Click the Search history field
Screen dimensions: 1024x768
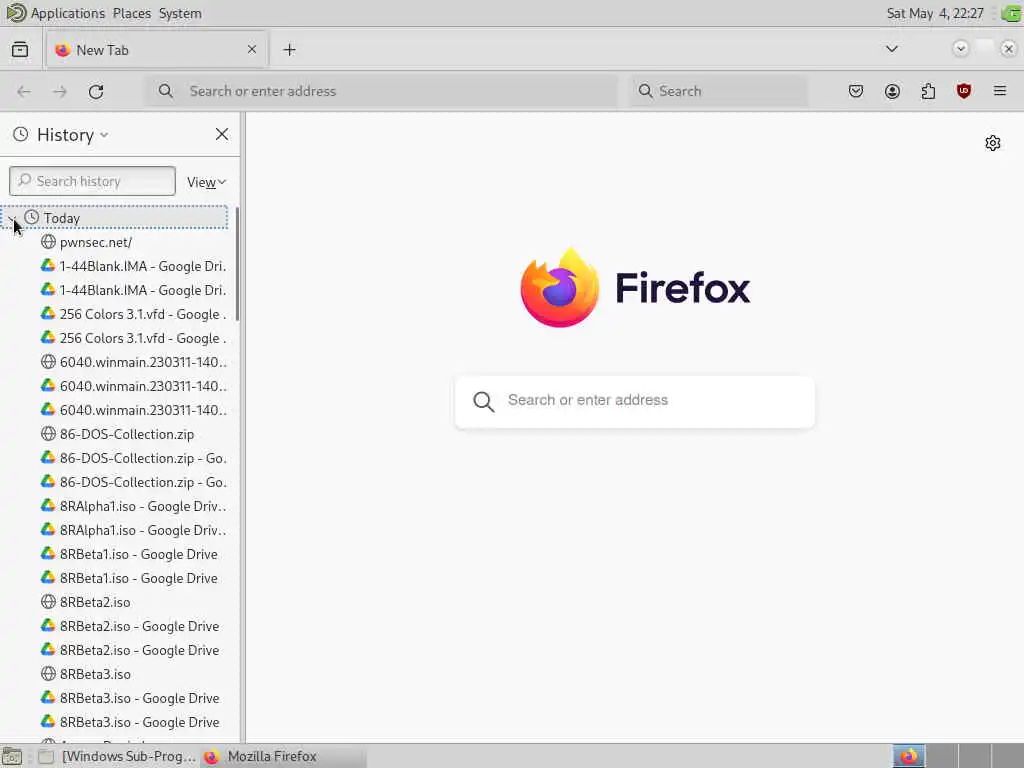point(92,181)
